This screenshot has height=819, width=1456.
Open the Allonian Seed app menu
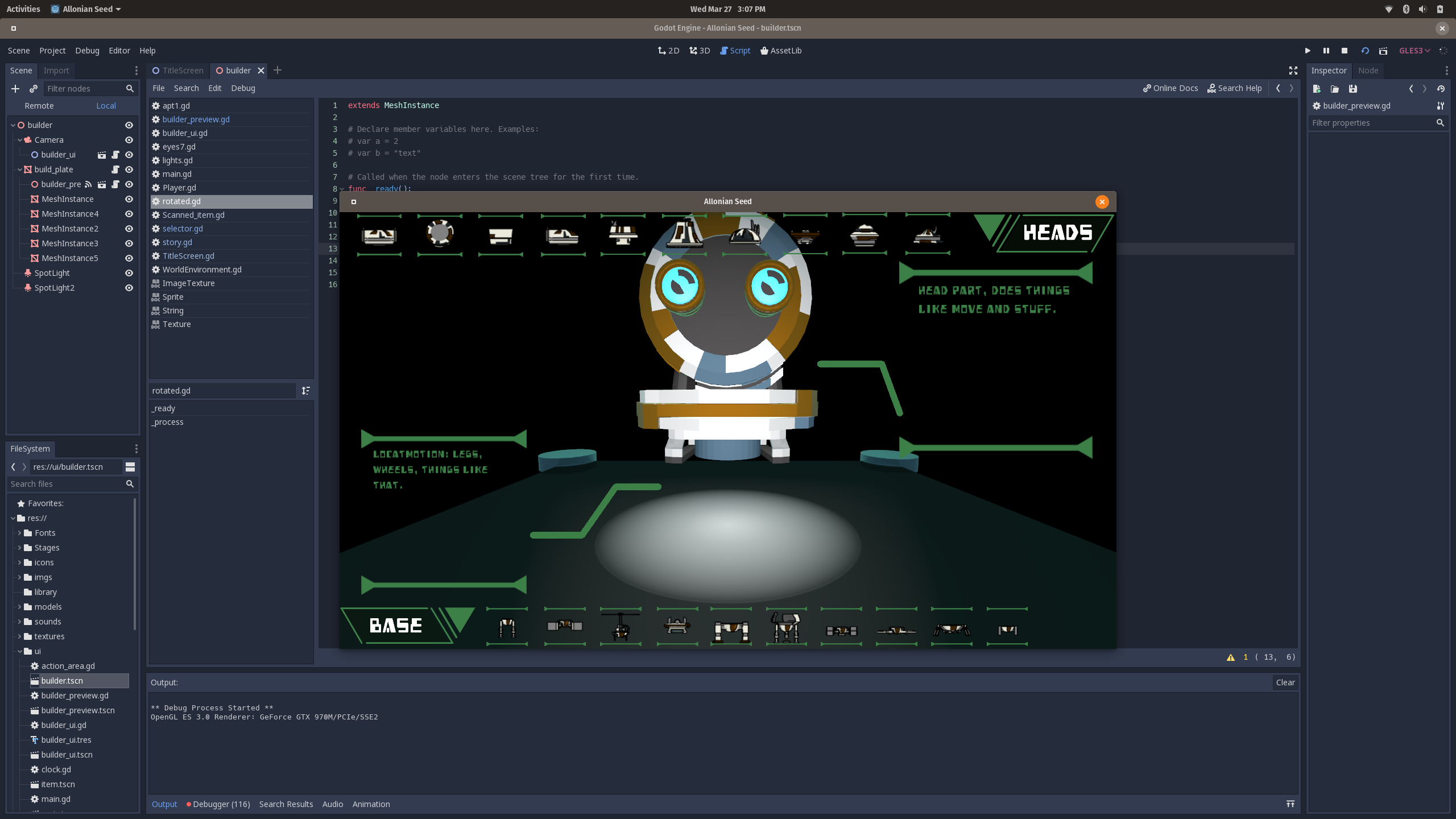(x=86, y=9)
